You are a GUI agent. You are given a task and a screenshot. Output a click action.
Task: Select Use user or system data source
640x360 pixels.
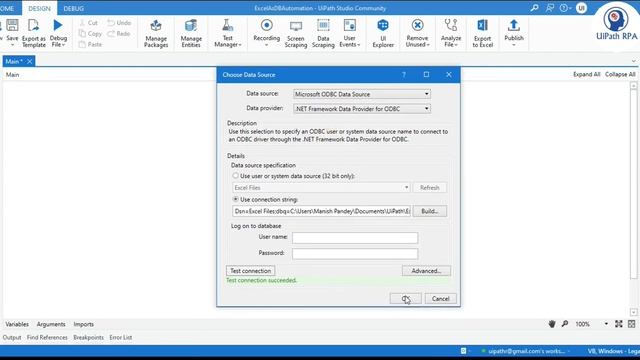pos(236,176)
